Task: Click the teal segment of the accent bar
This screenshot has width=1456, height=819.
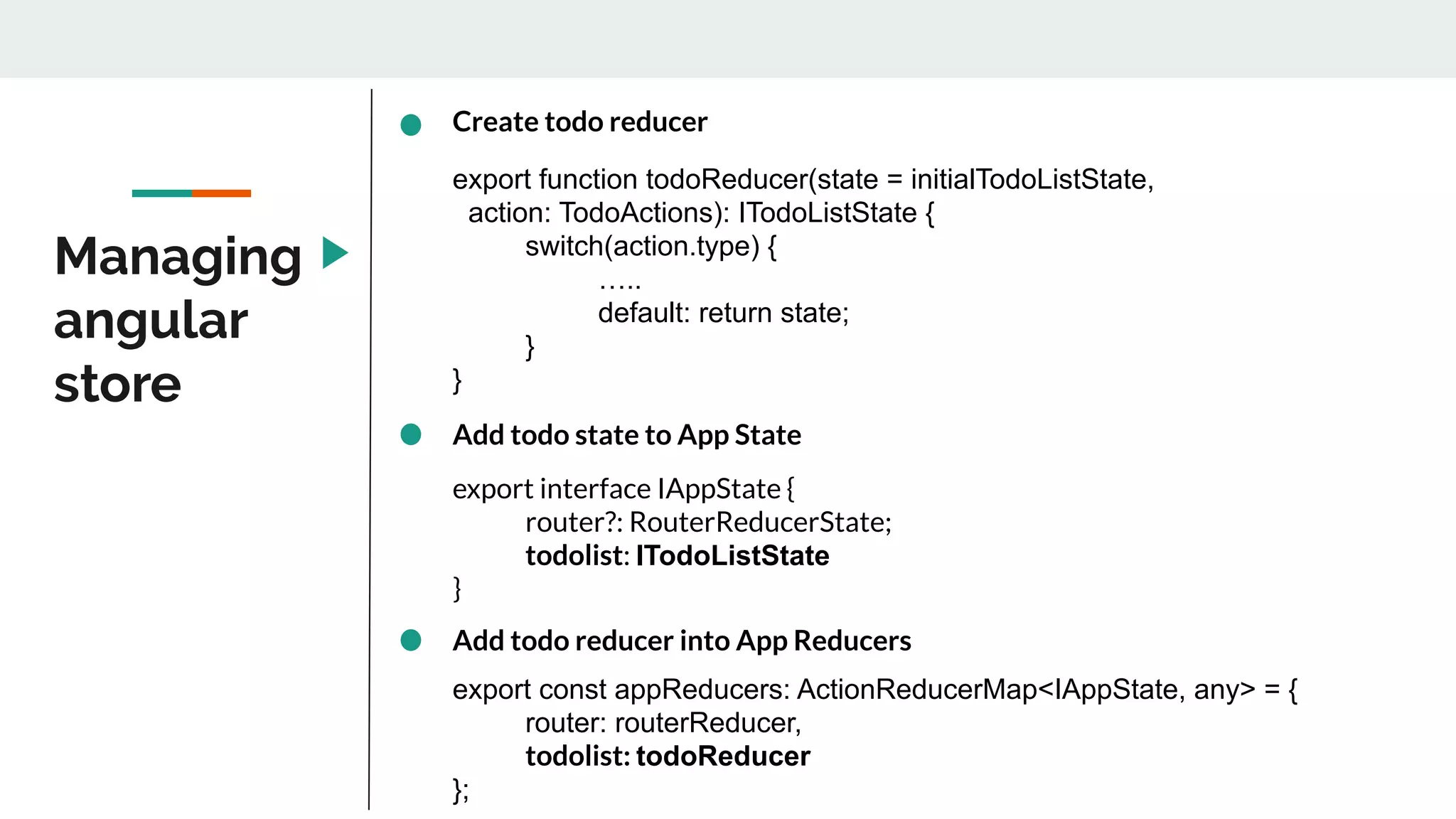Action: point(161,193)
